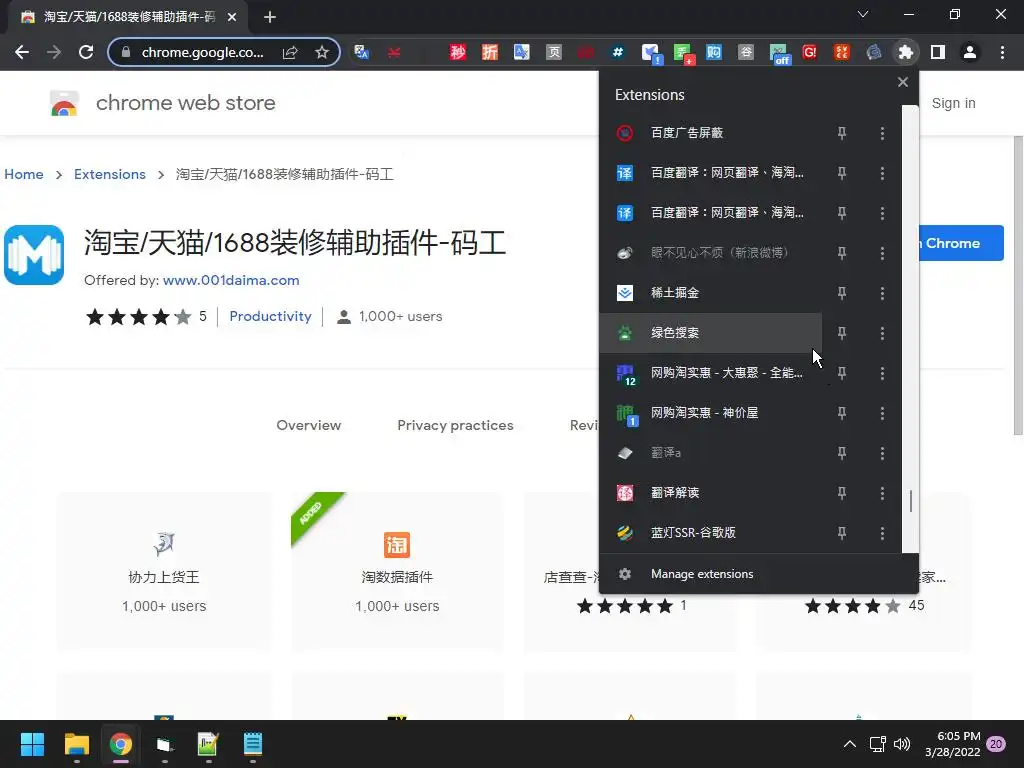Open the Chrome profile avatar
The height and width of the screenshot is (768, 1024).
point(970,52)
